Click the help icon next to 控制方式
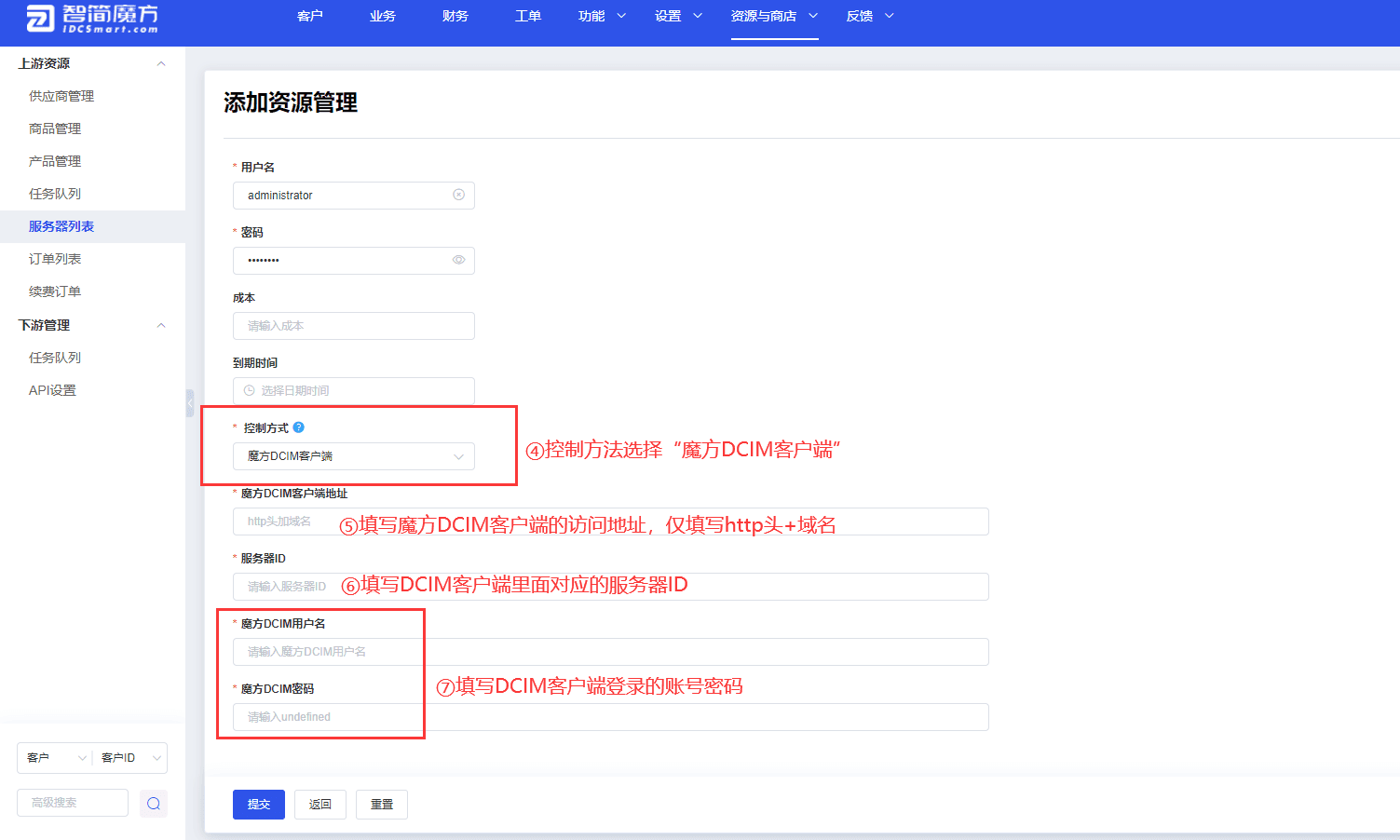 (298, 427)
